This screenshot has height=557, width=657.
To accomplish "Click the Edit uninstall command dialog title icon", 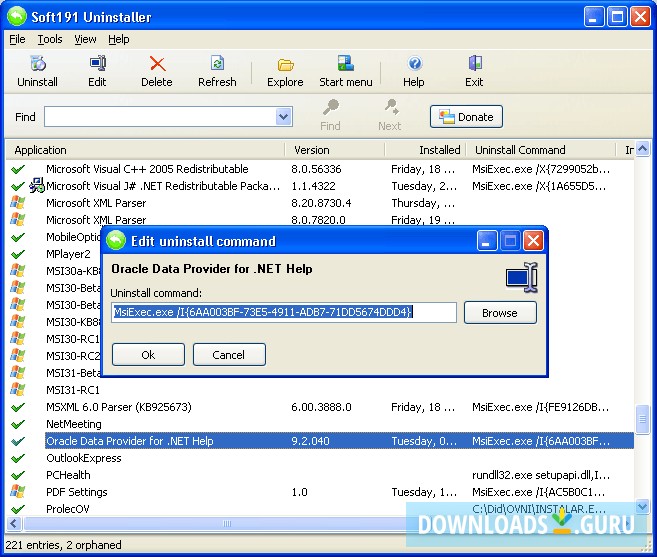I will pos(116,241).
